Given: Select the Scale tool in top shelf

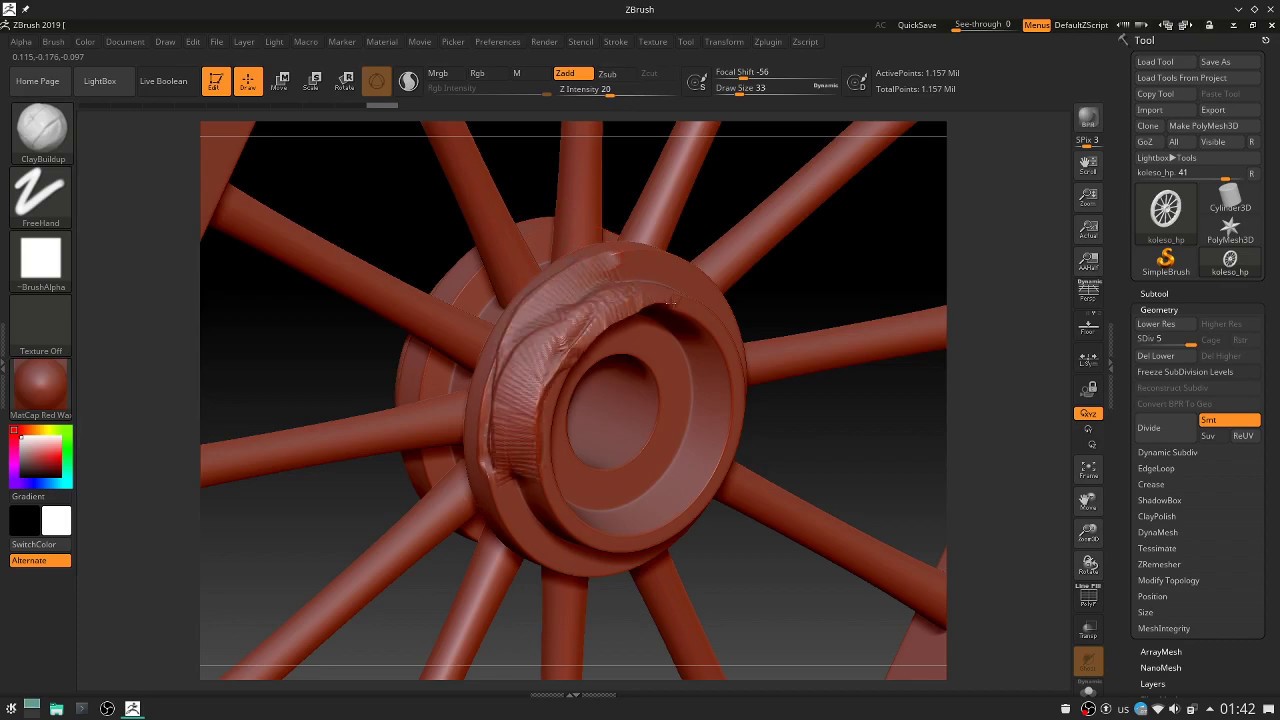Looking at the screenshot, I should [312, 81].
